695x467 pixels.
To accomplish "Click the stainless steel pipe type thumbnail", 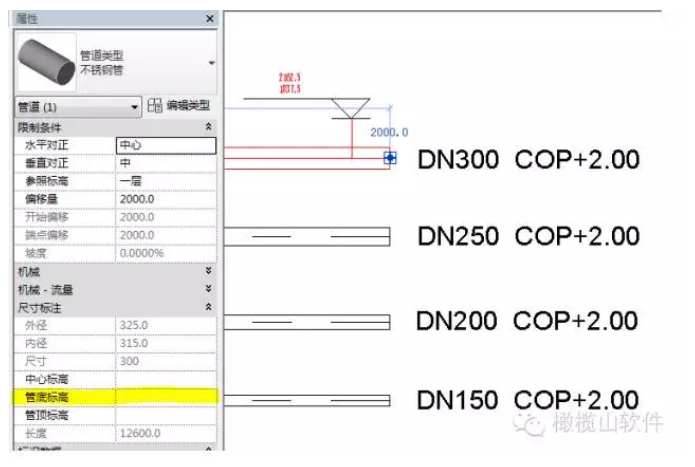I will (x=48, y=63).
